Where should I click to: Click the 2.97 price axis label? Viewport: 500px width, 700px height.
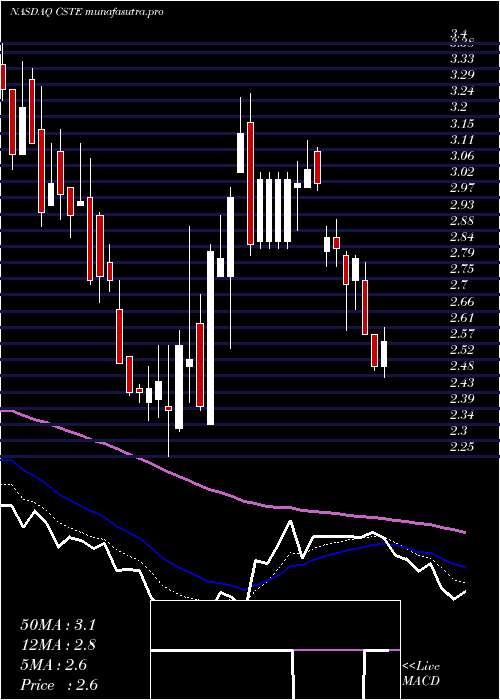462,188
